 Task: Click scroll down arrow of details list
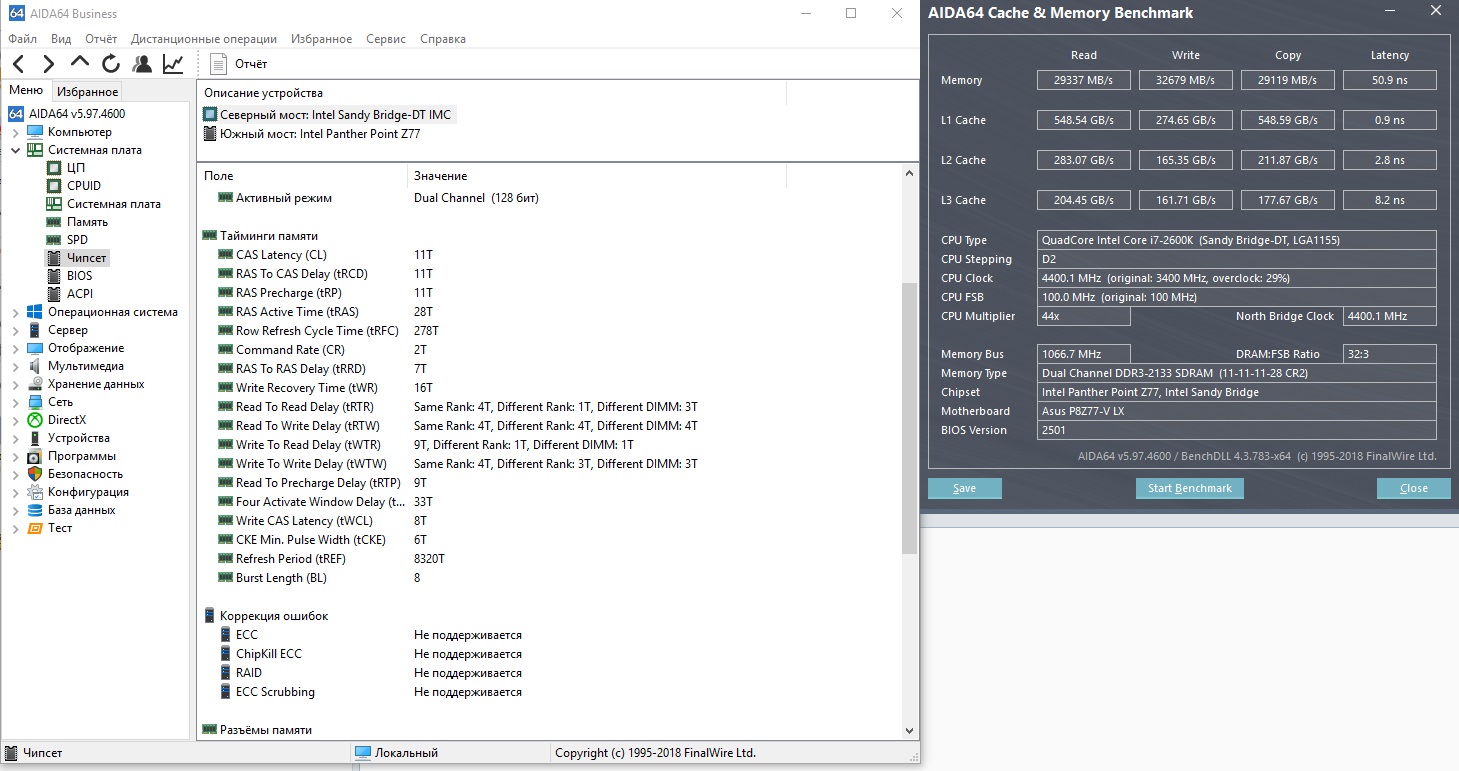point(909,731)
